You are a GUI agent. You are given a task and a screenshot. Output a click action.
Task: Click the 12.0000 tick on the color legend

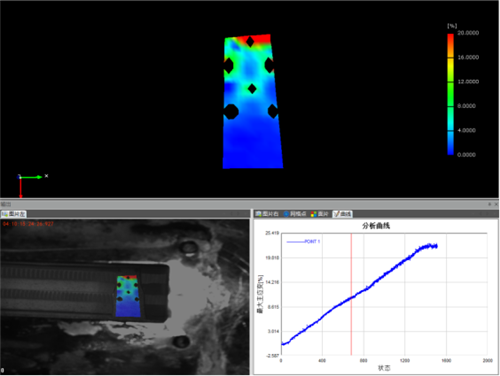click(x=468, y=82)
